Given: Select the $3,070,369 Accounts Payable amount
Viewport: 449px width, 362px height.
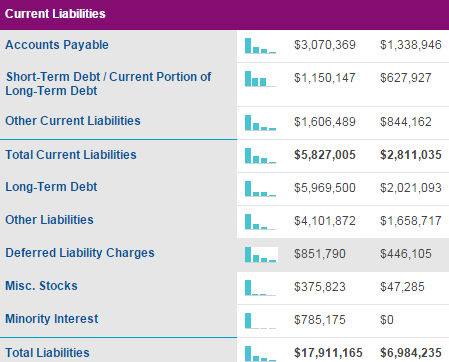Looking at the screenshot, I should coord(325,45).
